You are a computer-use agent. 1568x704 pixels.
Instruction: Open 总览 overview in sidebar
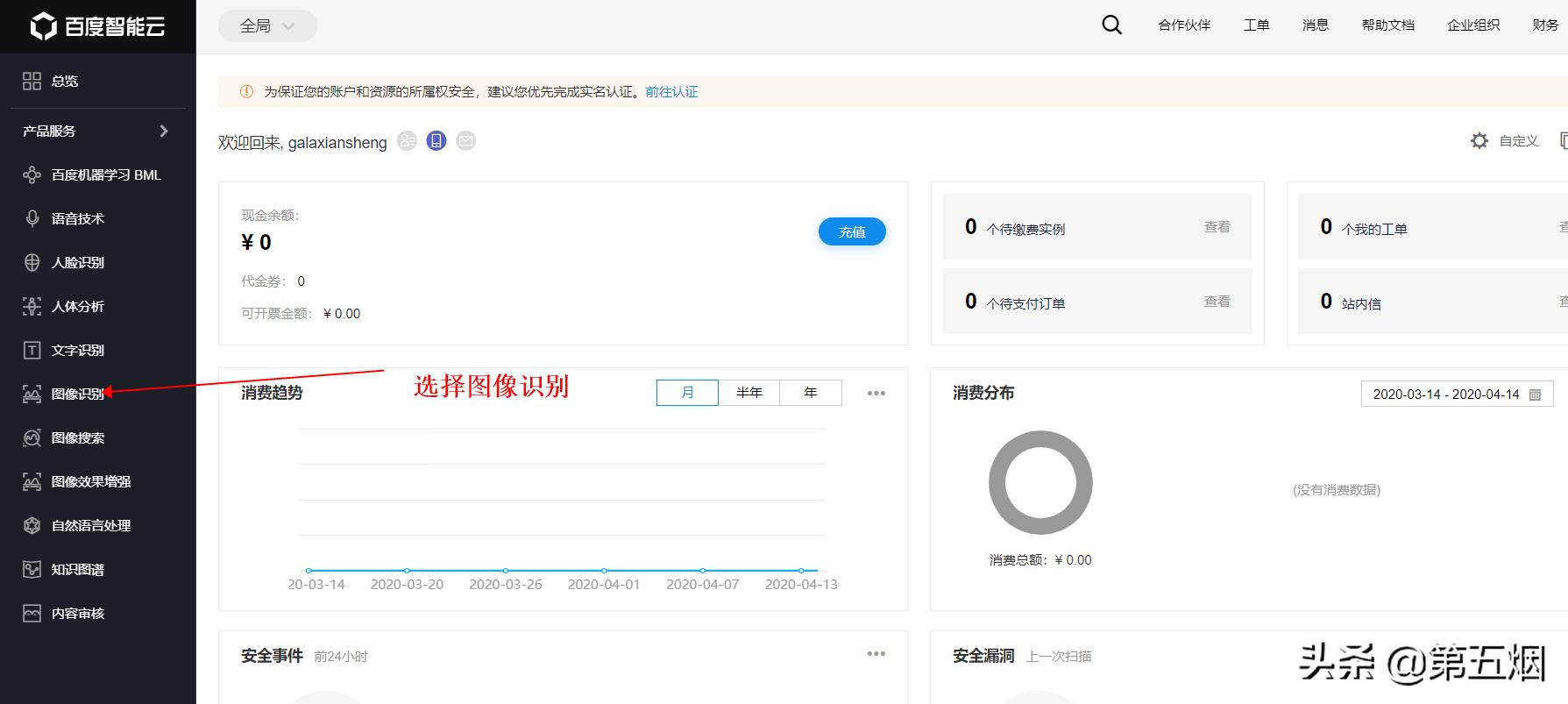point(65,81)
